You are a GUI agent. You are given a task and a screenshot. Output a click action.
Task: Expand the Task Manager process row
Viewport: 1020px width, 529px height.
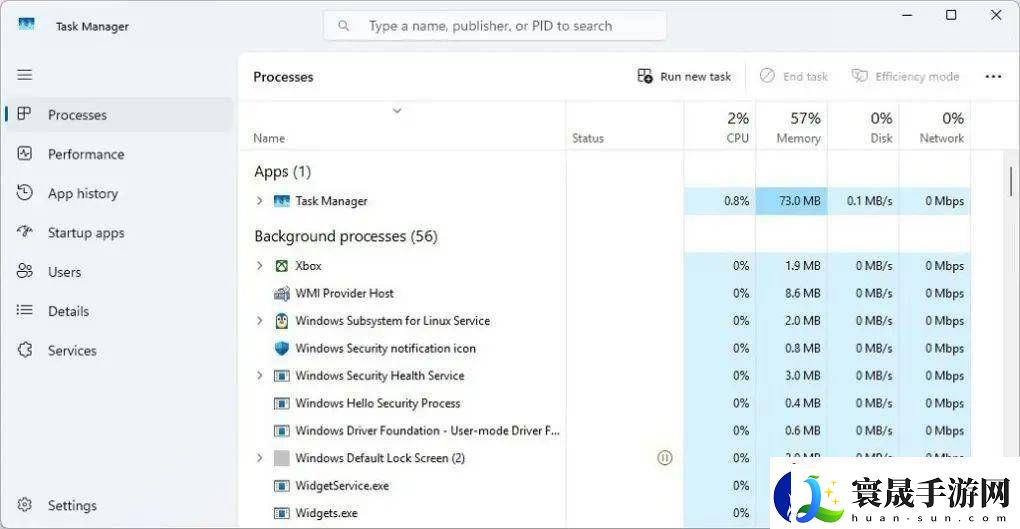click(x=259, y=201)
